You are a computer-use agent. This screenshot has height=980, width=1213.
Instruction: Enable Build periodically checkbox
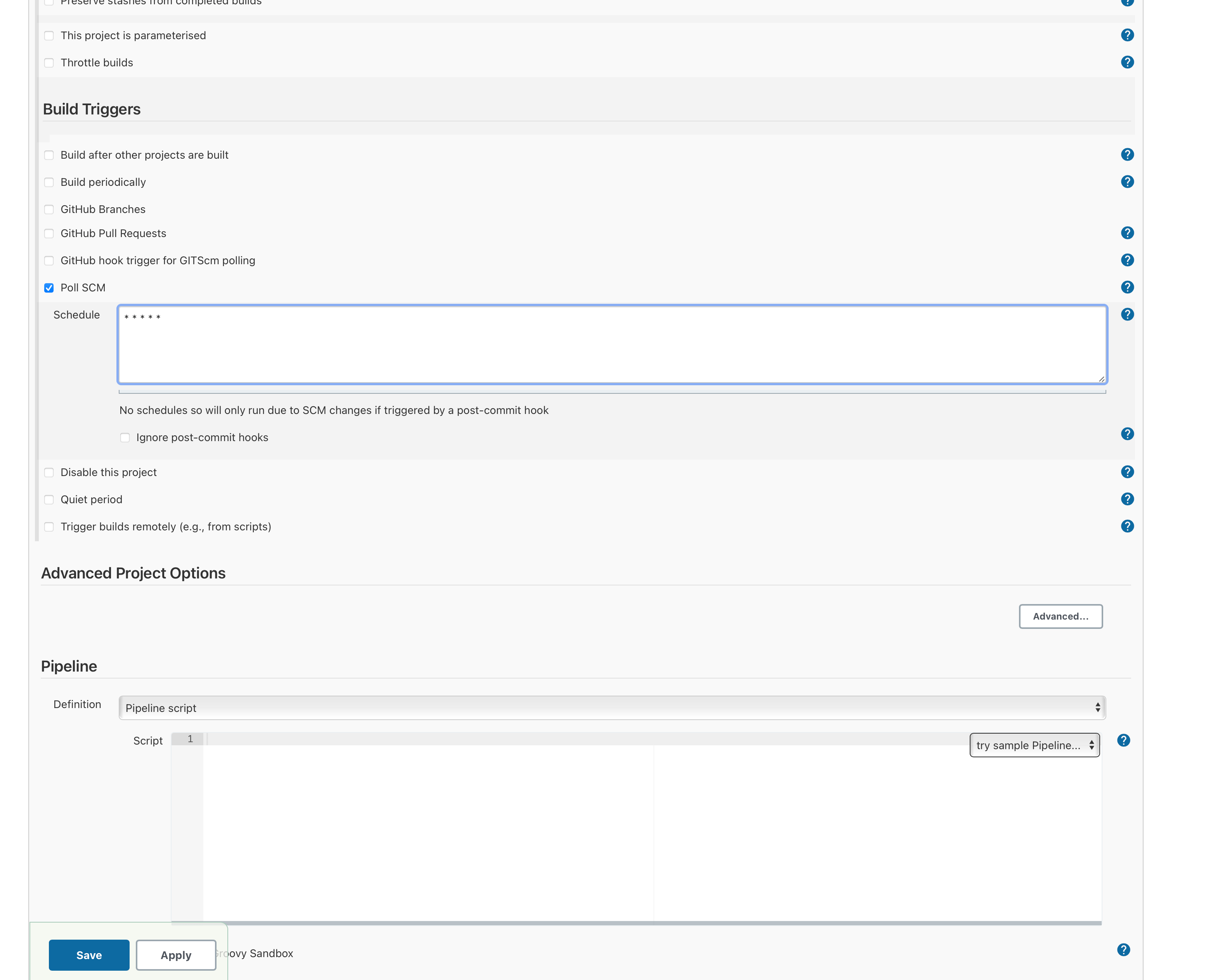point(49,182)
